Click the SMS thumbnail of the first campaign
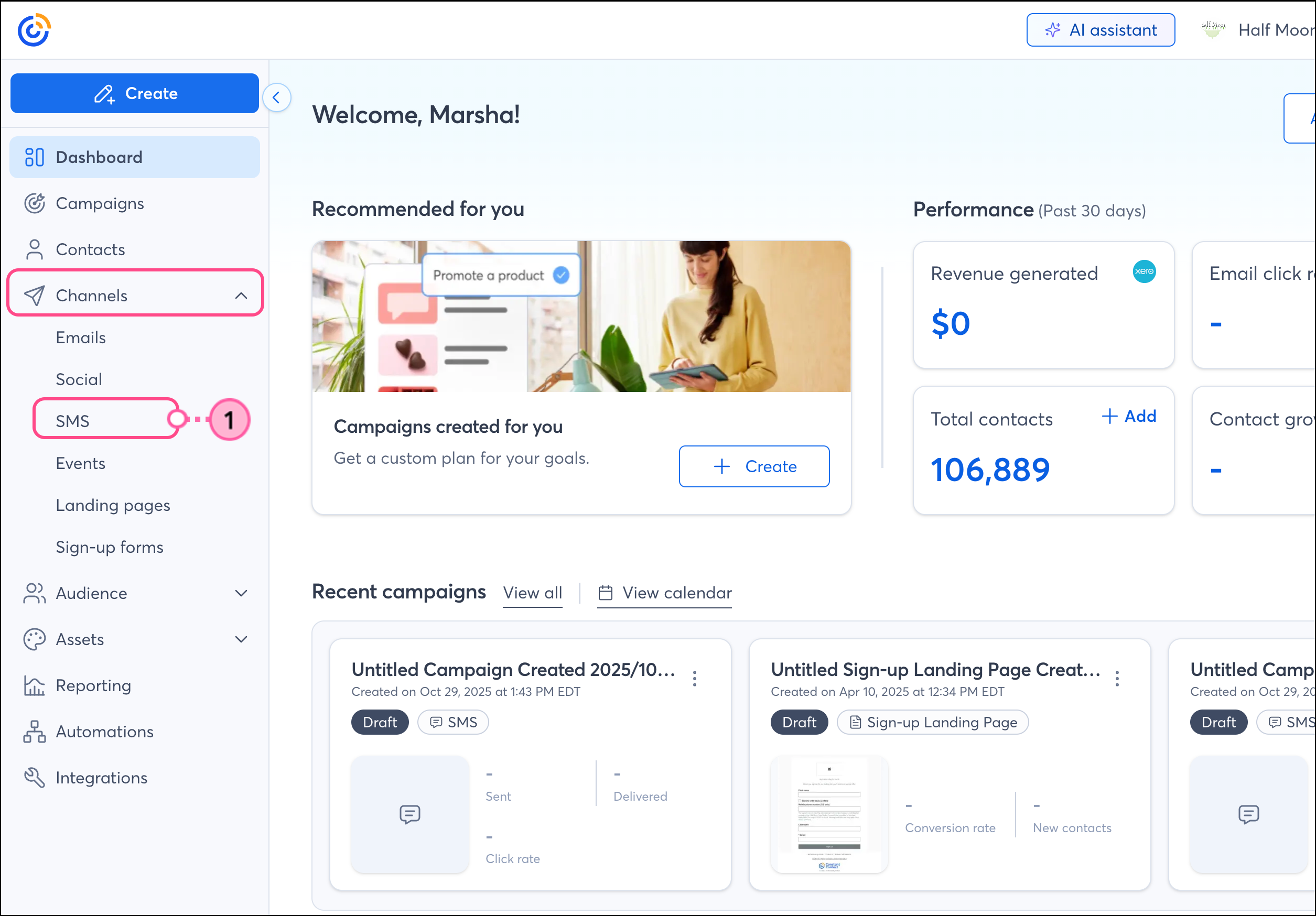This screenshot has height=916, width=1316. click(x=410, y=814)
